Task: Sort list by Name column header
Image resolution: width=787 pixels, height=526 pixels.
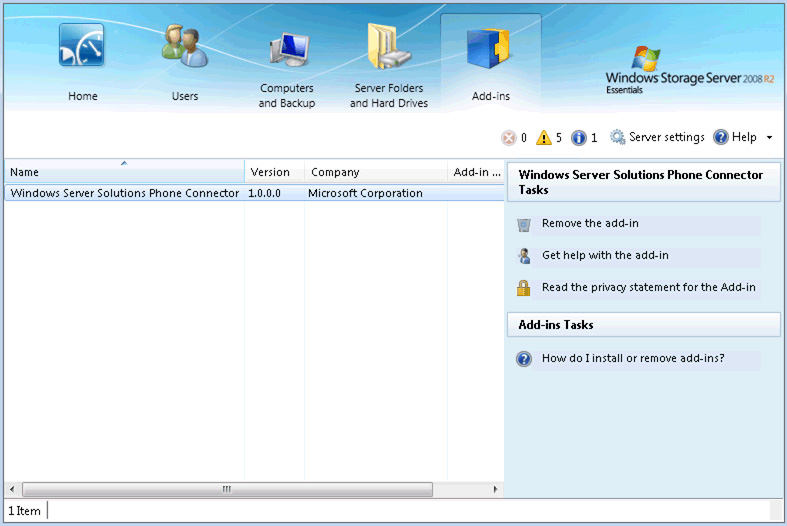Action: tap(124, 172)
